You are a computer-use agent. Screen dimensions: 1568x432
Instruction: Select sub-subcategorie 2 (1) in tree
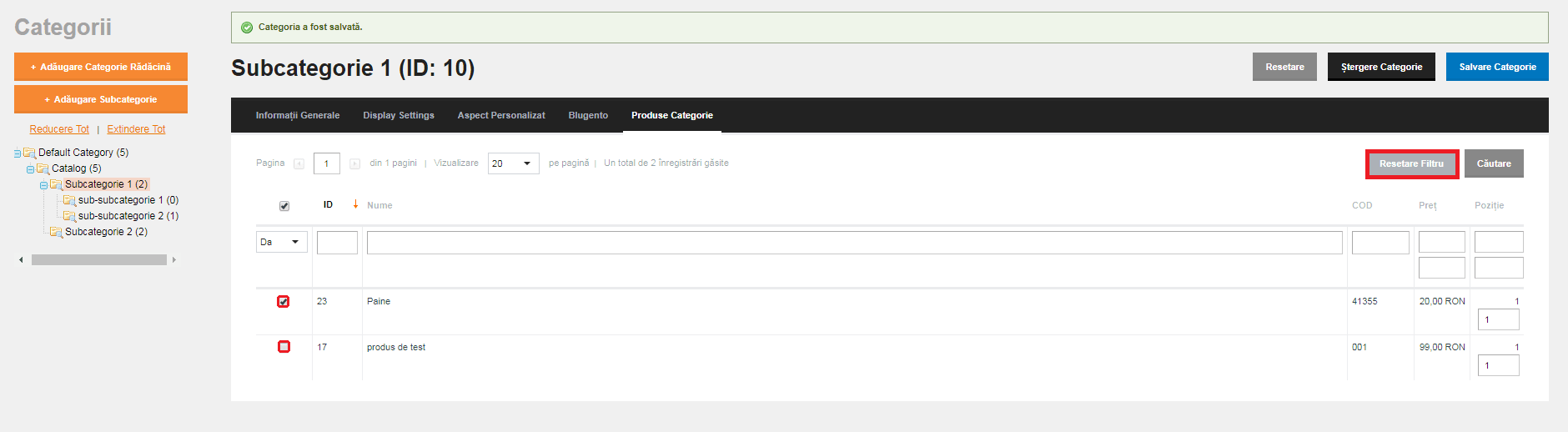point(128,216)
